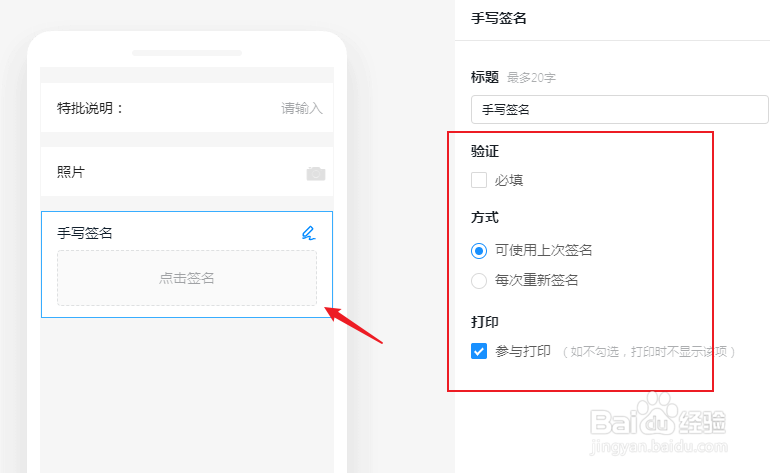770x473 pixels.
Task: Select the 照片 field label
Action: click(71, 172)
